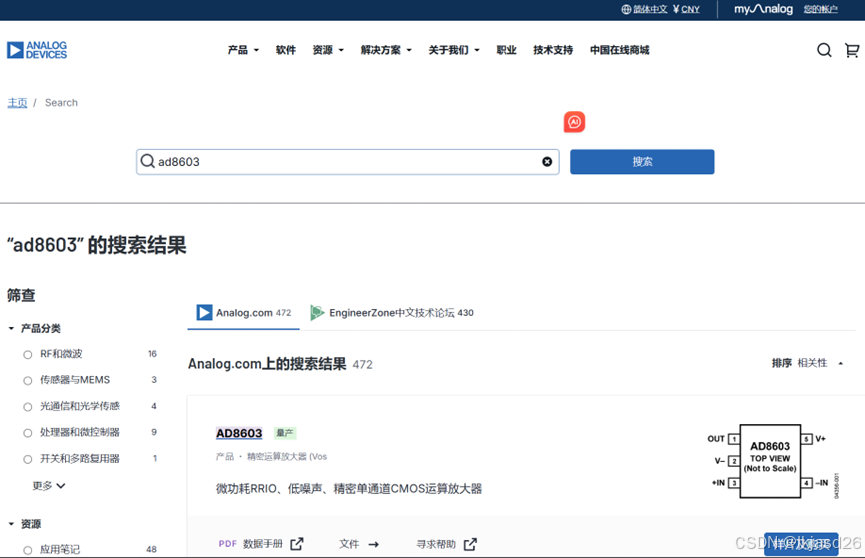865x558 pixels.
Task: Select the 光通信和光学传感 filter radio button
Action: (x=28, y=407)
